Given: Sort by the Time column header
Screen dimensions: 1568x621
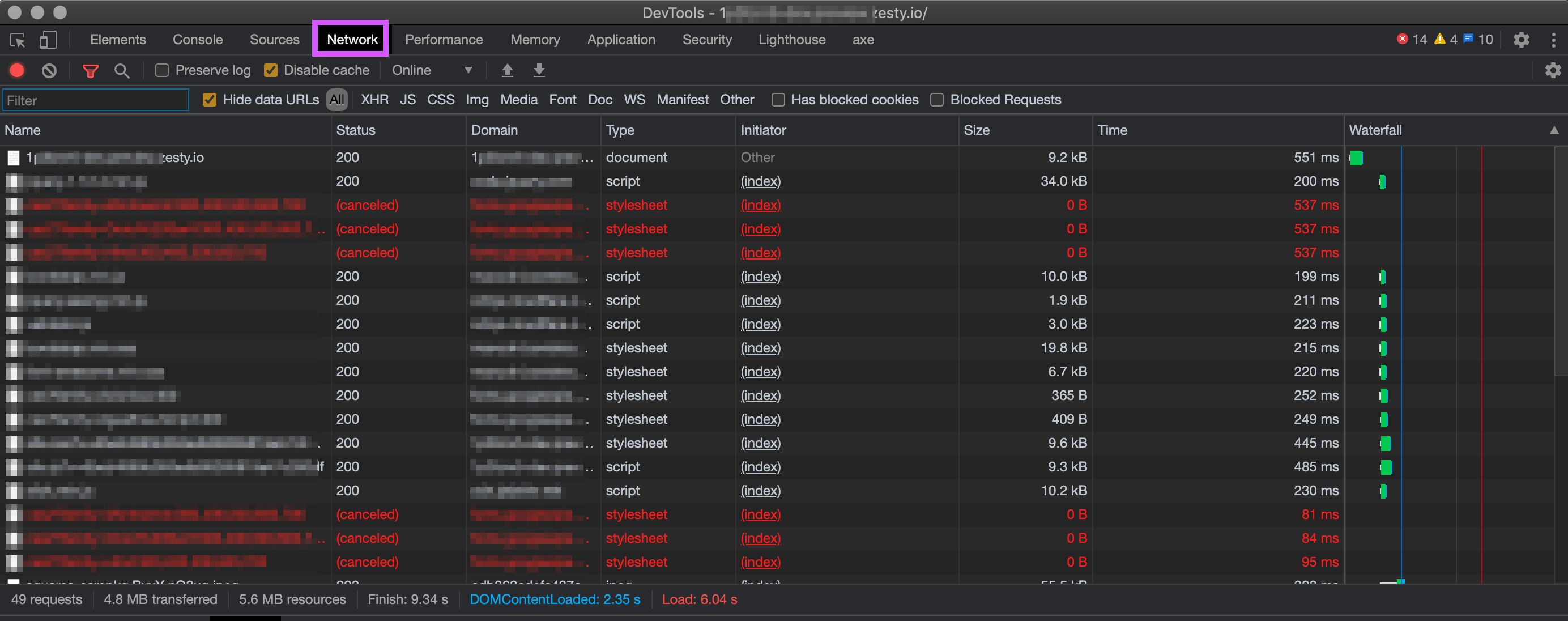Looking at the screenshot, I should coord(1218,130).
